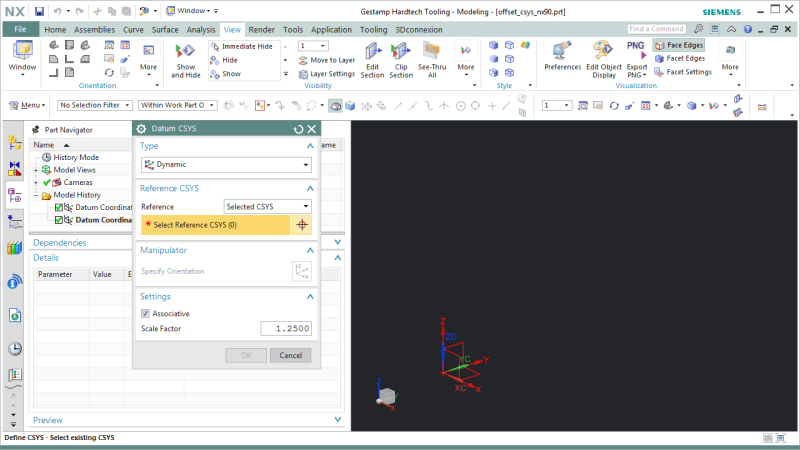The width and height of the screenshot is (800, 450).
Task: Switch to the Curve tab
Action: click(x=133, y=30)
